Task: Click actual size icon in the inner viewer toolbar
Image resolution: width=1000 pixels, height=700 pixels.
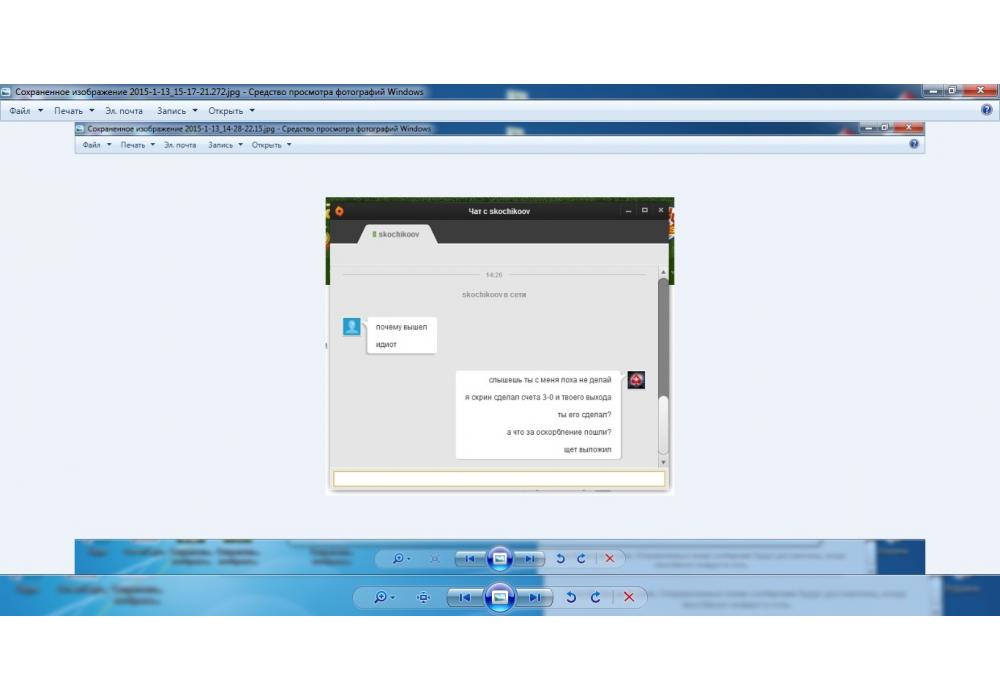Action: pos(434,559)
